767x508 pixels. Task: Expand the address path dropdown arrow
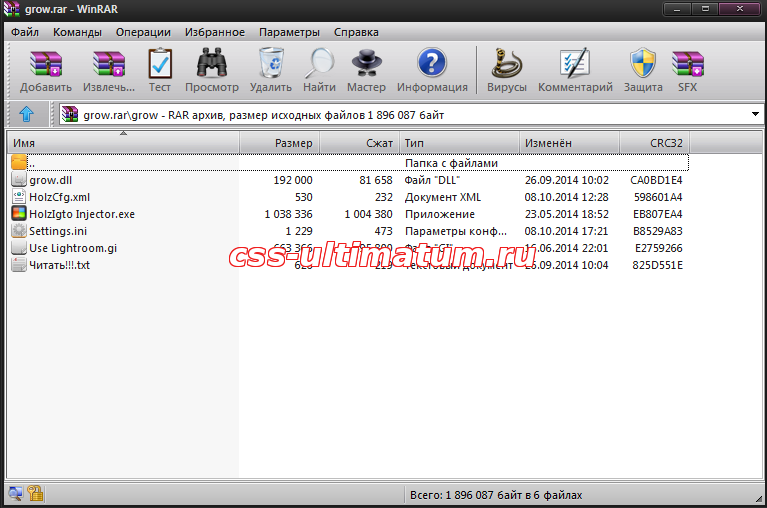click(755, 114)
